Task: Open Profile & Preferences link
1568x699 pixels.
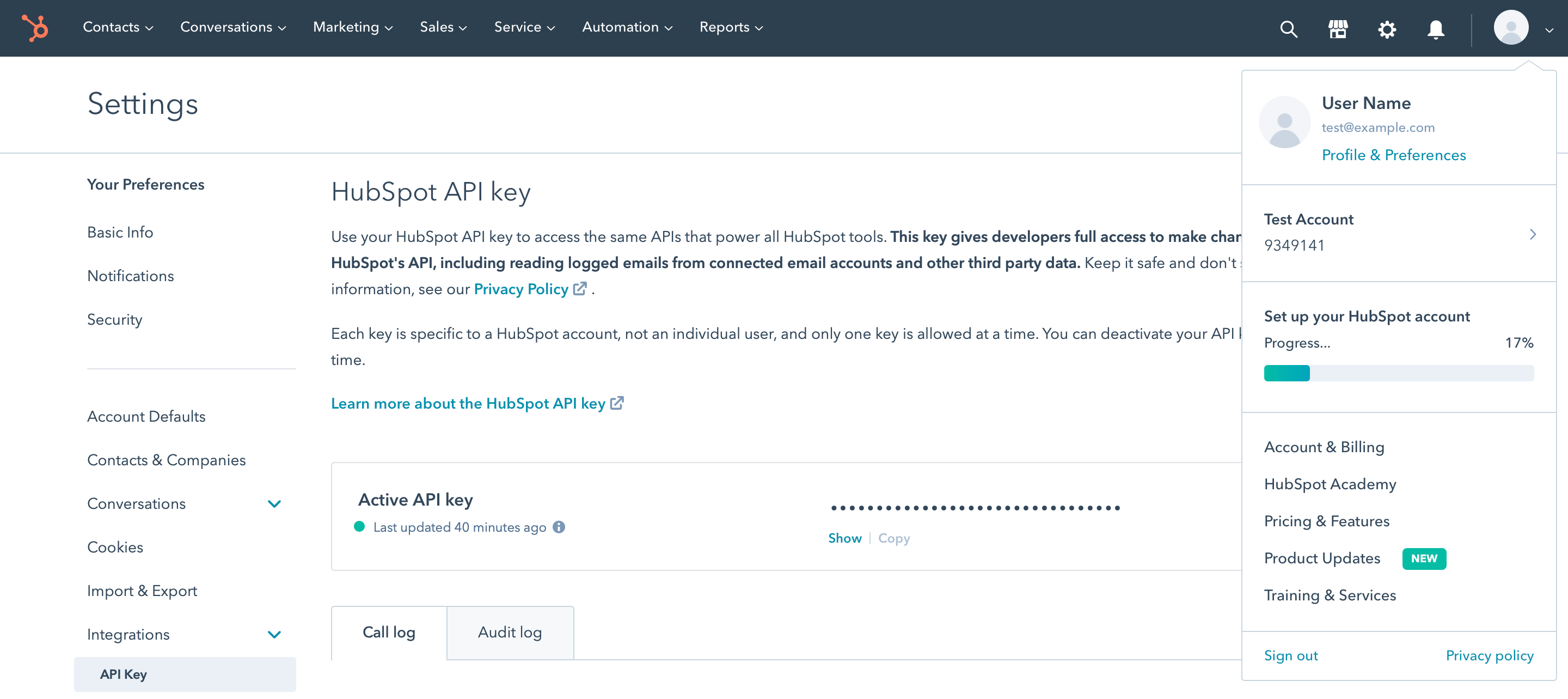Action: [1393, 155]
